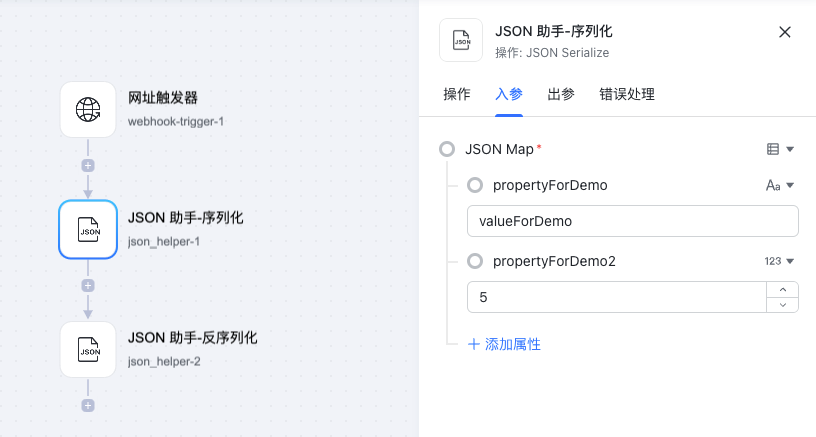Increase propertyForDemo2 value with up stepper
This screenshot has height=437, width=816.
point(783,290)
